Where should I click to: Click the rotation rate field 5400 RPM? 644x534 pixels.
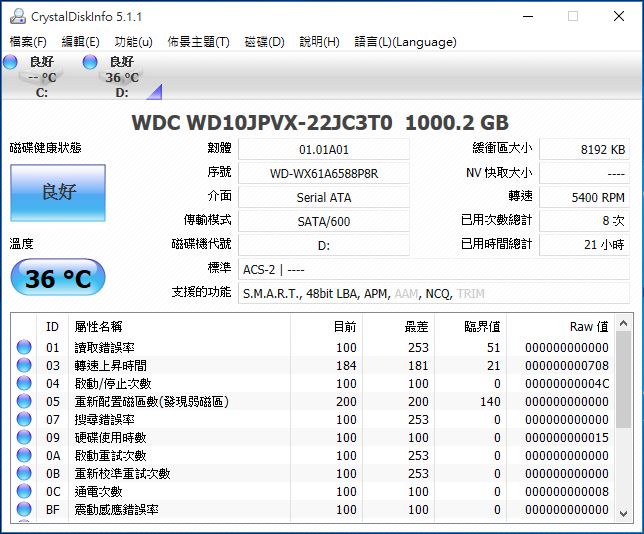coord(584,198)
